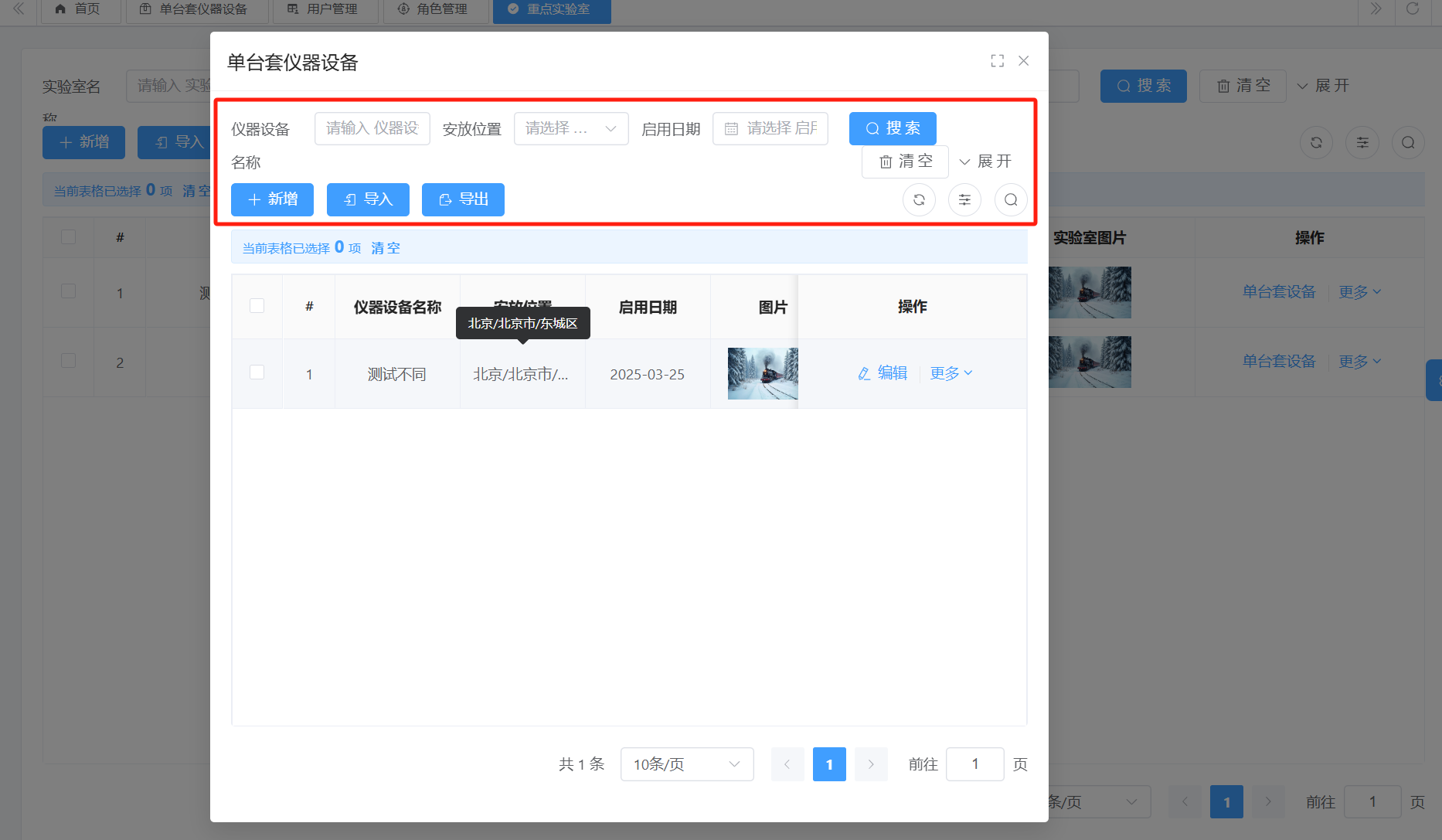The height and width of the screenshot is (840, 1442).
Task: Maximize dialog with fullscreen icon
Action: 997,61
